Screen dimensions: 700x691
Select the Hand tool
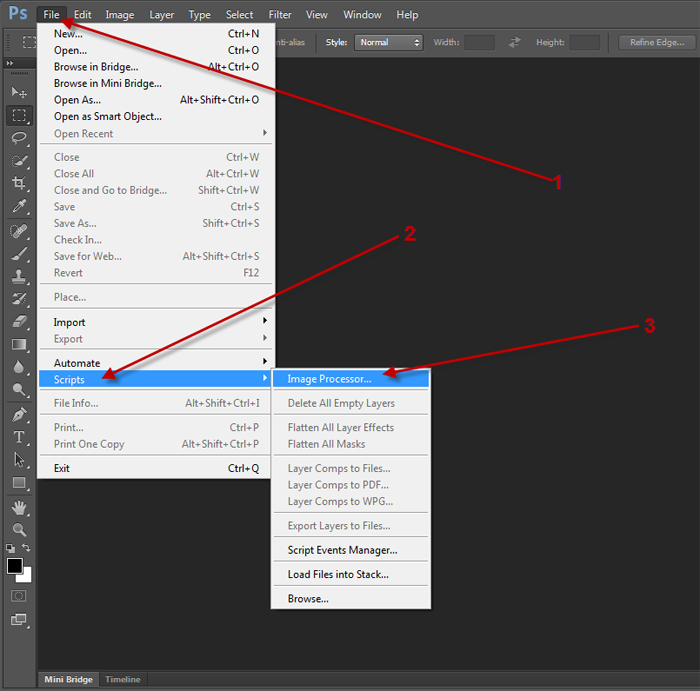point(19,508)
